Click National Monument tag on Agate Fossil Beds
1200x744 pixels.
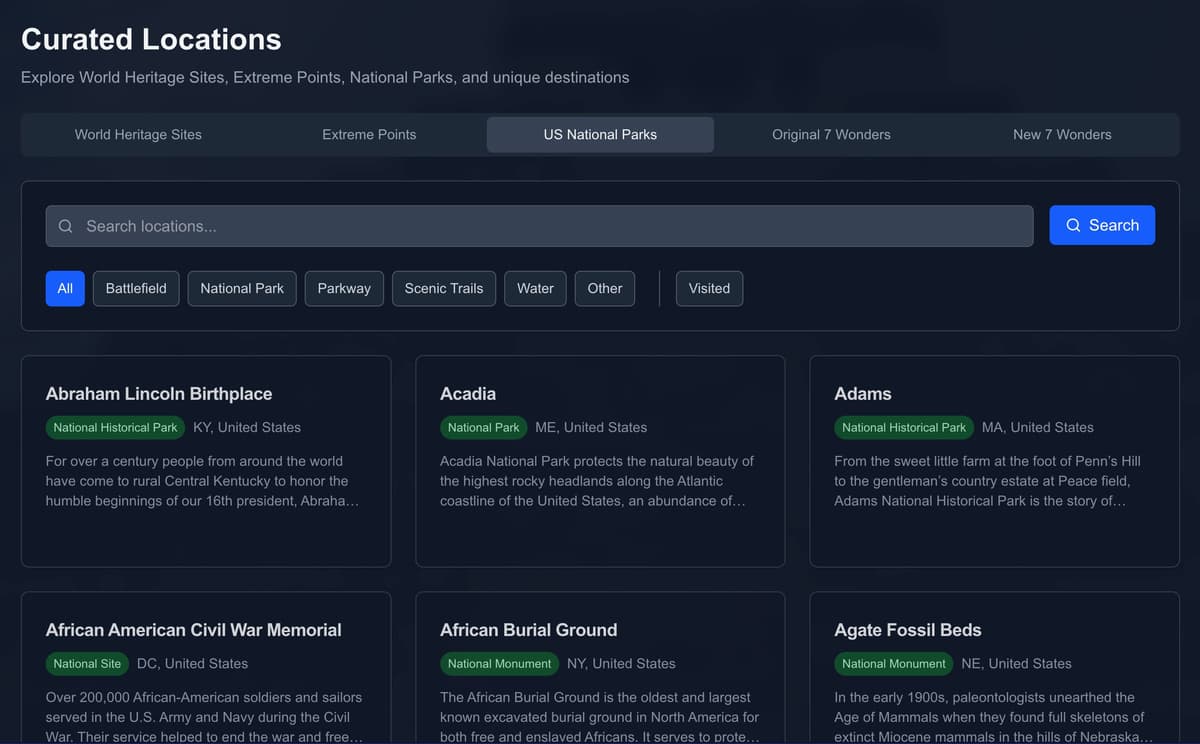point(894,663)
